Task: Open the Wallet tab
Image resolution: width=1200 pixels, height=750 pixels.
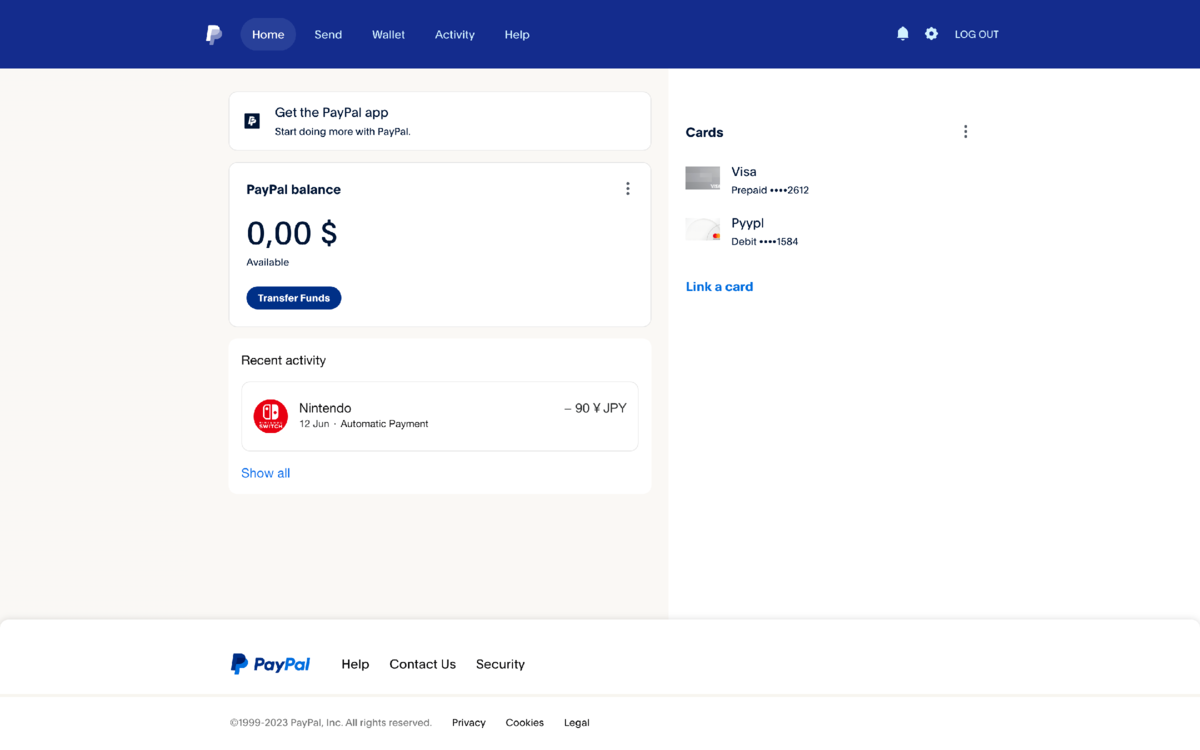Action: pos(388,34)
